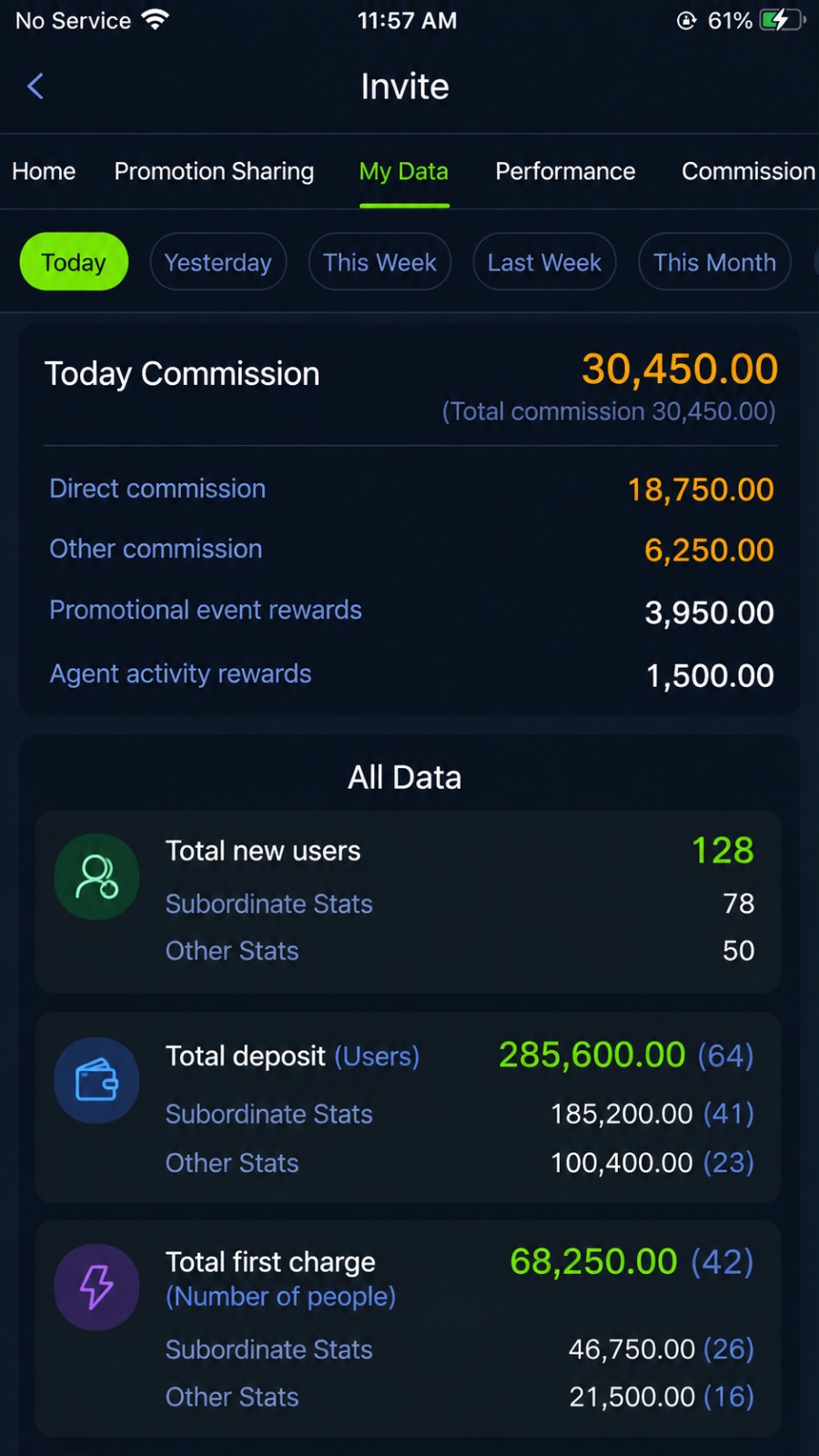Tap the Today Commission amount 30,450.00
This screenshot has height=1456, width=819.
point(680,369)
